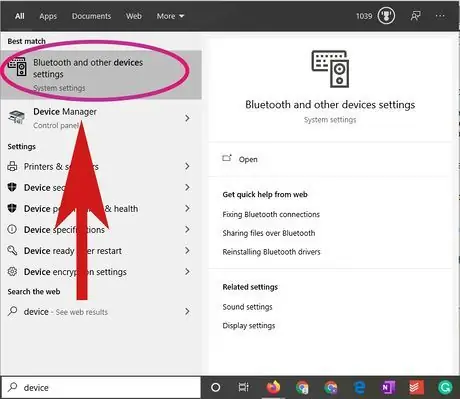Click the Printers & scanners printer icon
The height and width of the screenshot is (399, 460).
pos(12,166)
